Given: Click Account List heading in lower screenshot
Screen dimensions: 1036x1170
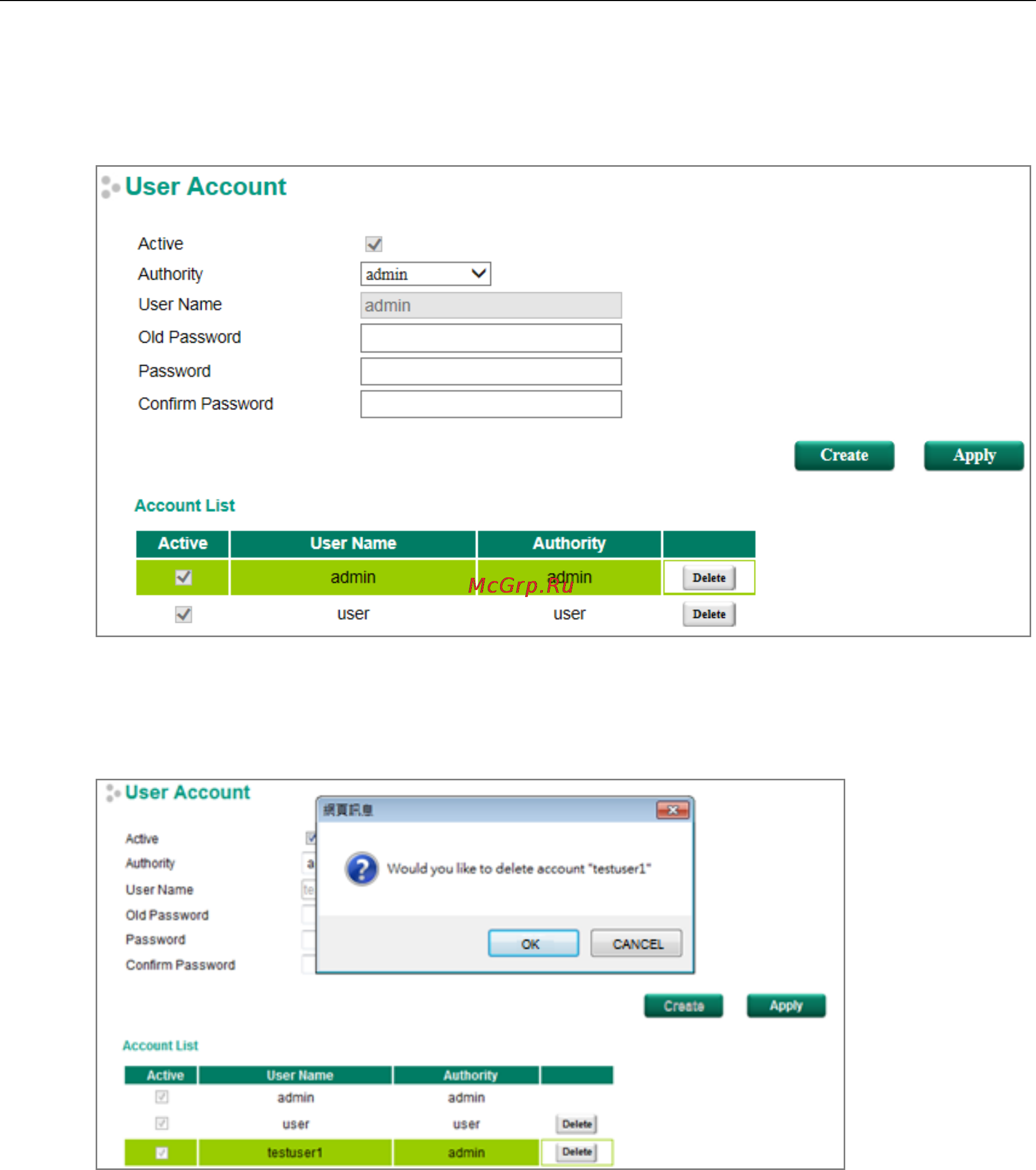Looking at the screenshot, I should tap(160, 1045).
